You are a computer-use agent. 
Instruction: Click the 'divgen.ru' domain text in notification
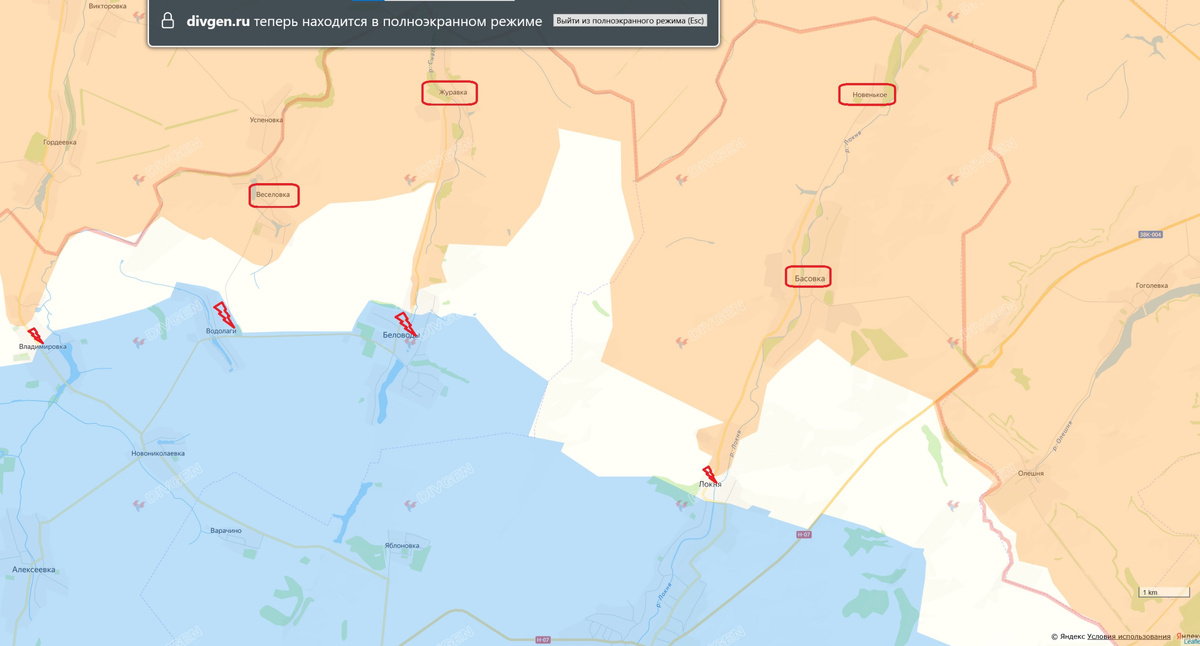[217, 21]
